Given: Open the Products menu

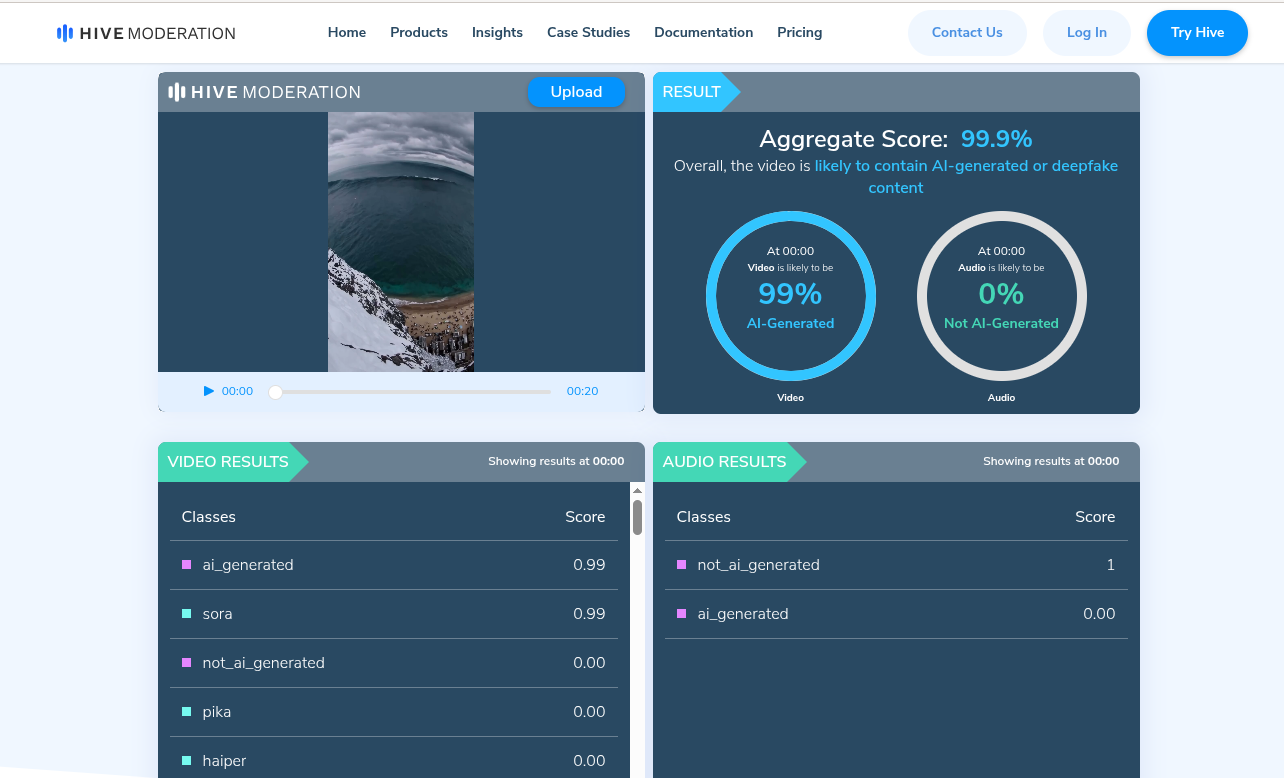Looking at the screenshot, I should tap(419, 32).
